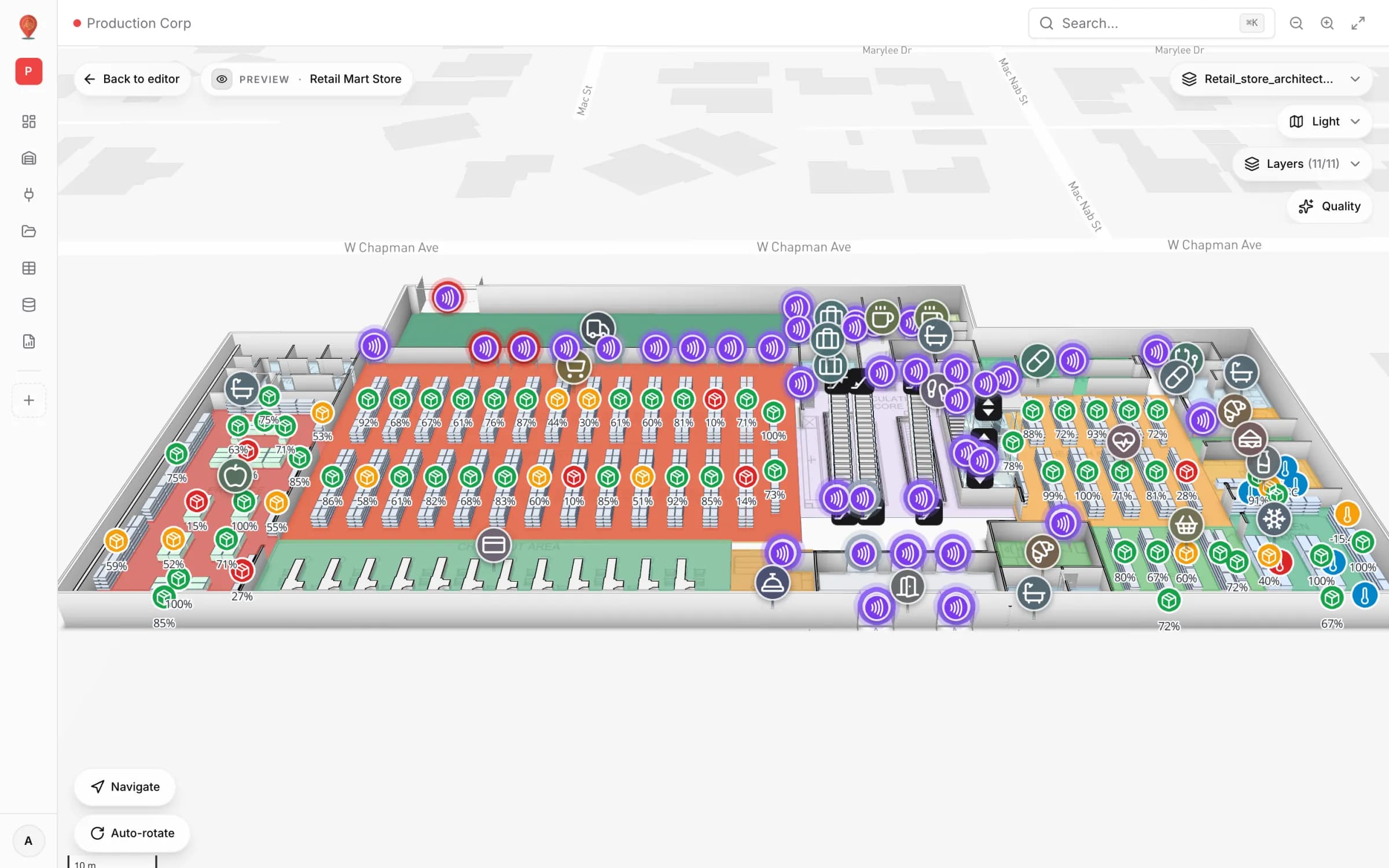1389x868 pixels.
Task: Open the Light map style dropdown
Action: point(1324,122)
